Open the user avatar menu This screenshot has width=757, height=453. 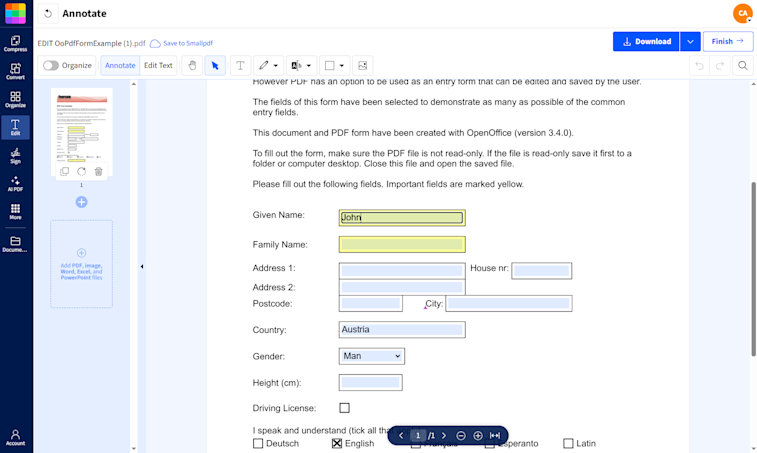743,14
